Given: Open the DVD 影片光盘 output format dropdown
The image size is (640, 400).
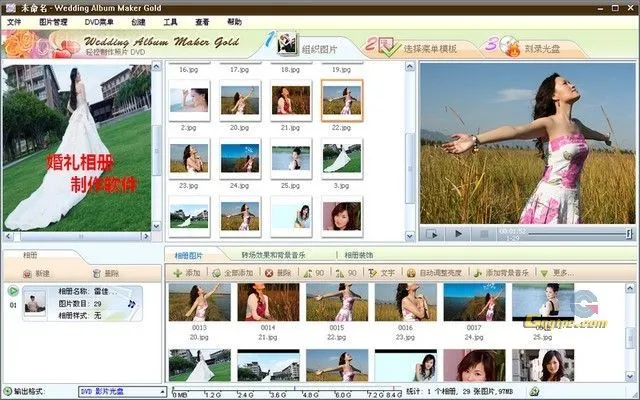Looking at the screenshot, I should pos(122,391).
